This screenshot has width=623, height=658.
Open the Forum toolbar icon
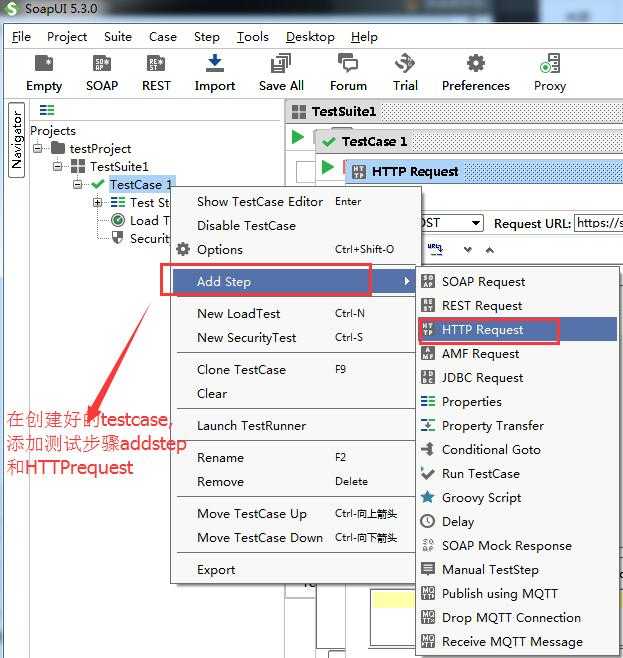(x=348, y=63)
